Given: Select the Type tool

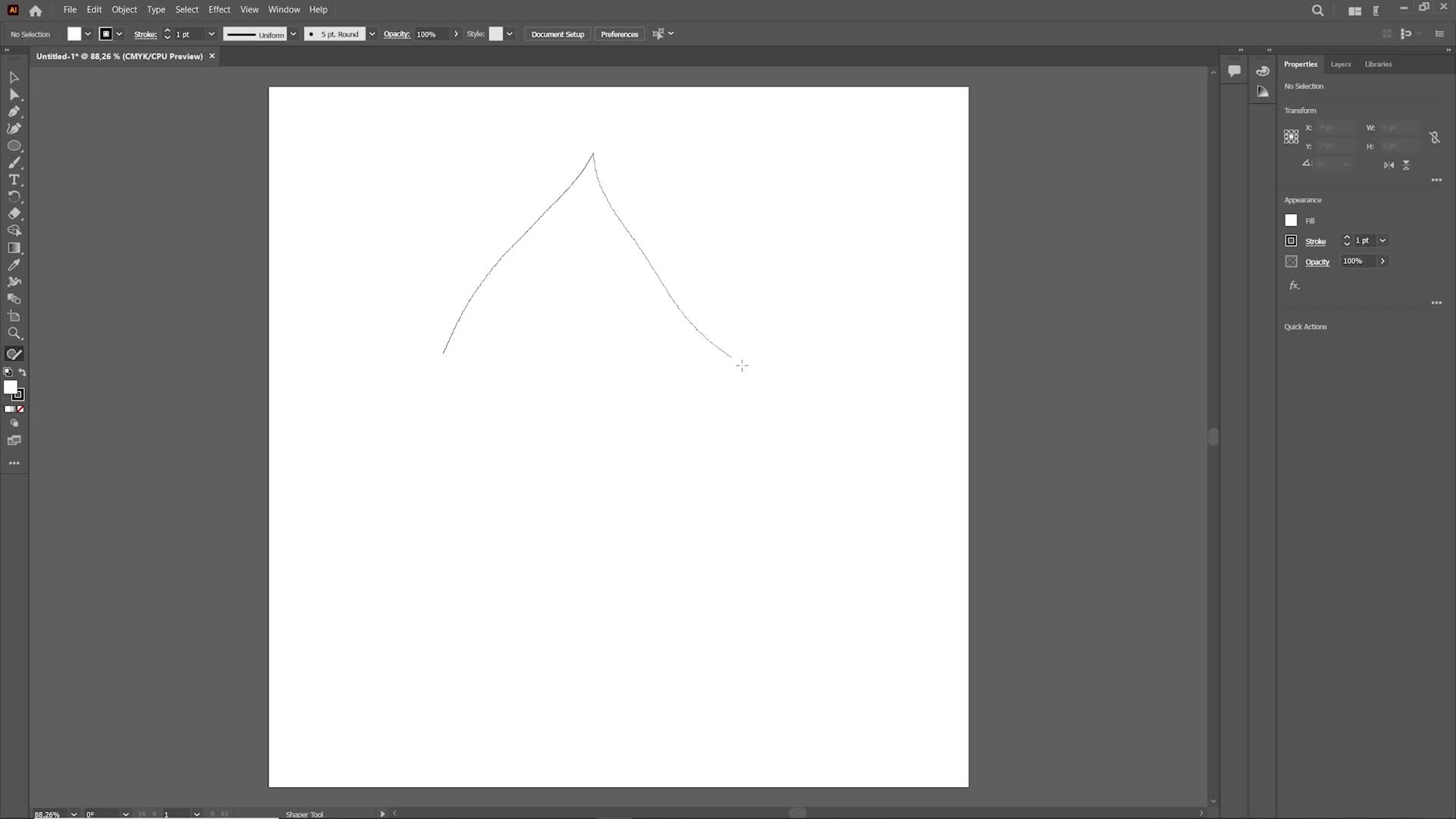Looking at the screenshot, I should click(14, 180).
